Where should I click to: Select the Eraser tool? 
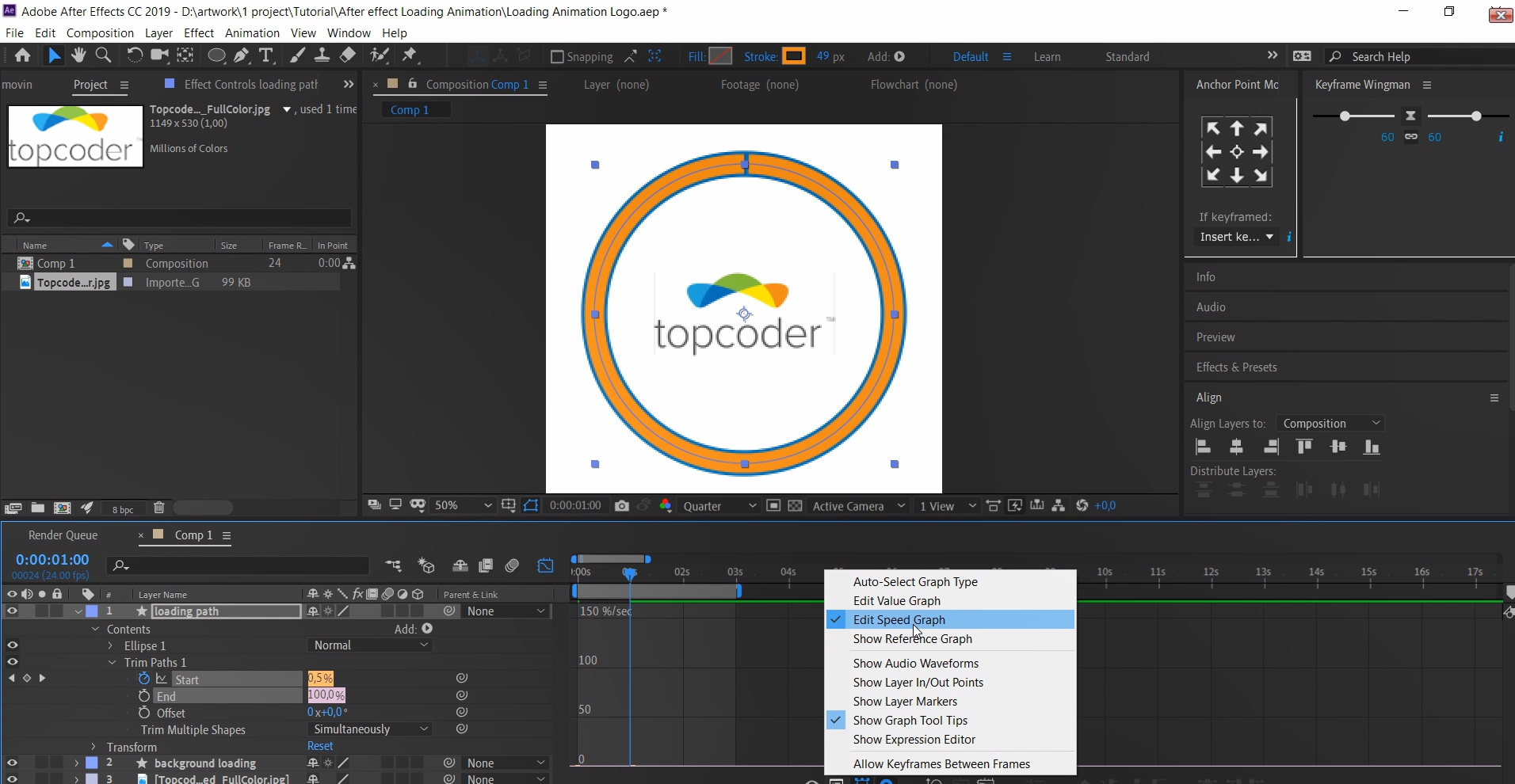click(x=347, y=55)
